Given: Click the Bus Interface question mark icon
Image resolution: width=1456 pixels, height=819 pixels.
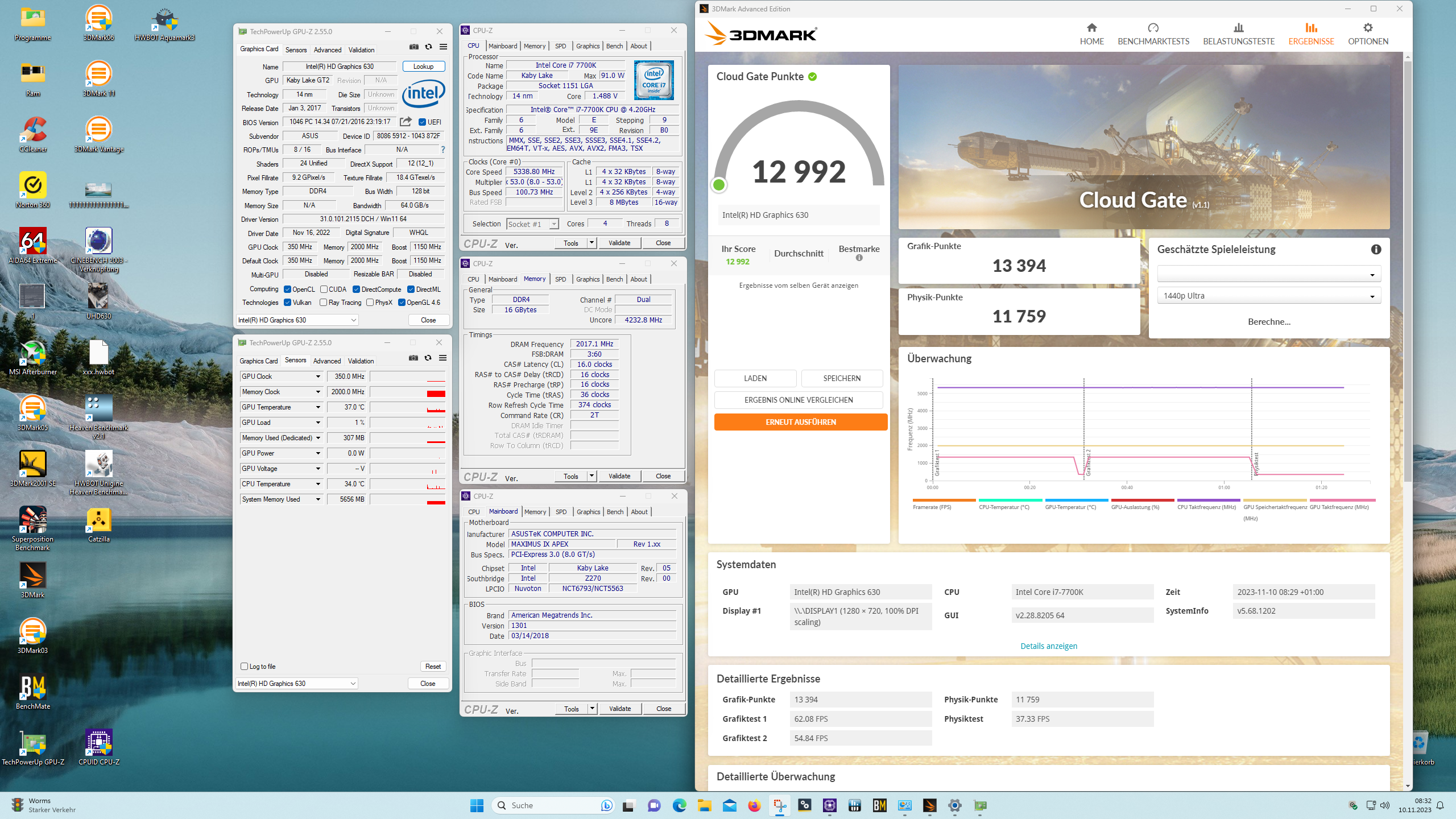Looking at the screenshot, I should (x=443, y=150).
